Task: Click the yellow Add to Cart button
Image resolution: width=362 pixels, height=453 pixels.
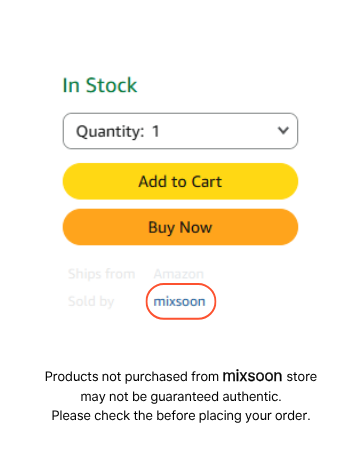Action: click(180, 181)
